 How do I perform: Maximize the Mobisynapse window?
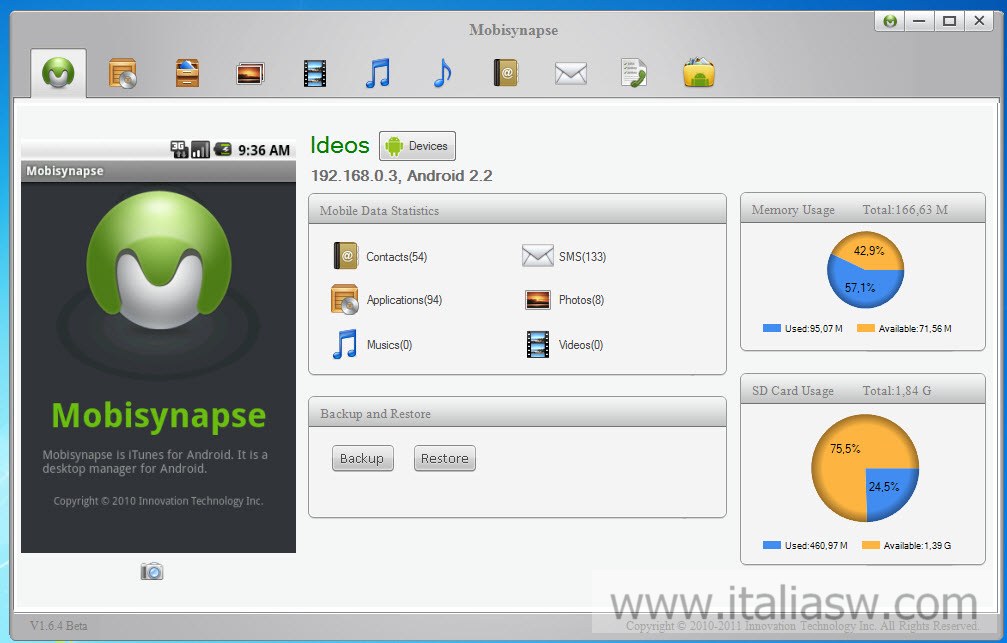[949, 21]
